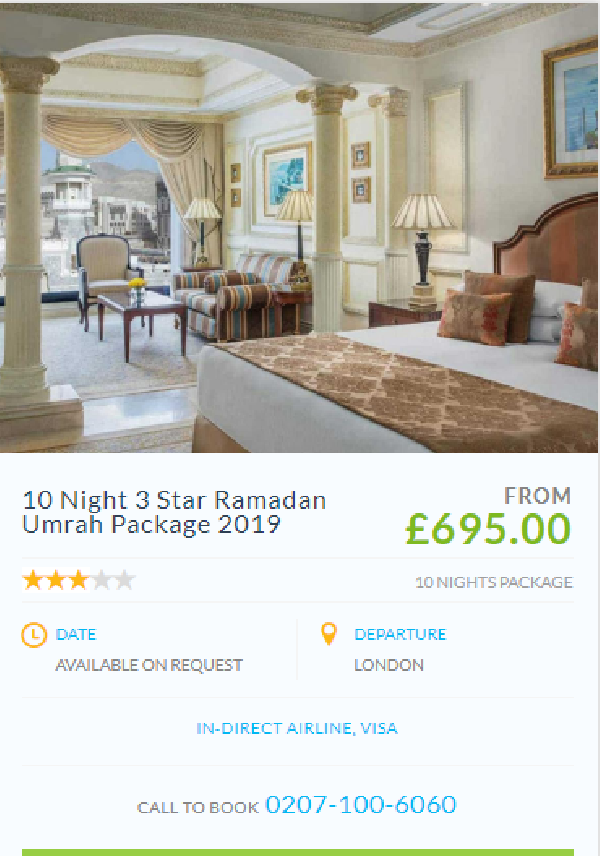Click the DATE label
Image resolution: width=600 pixels, height=856 pixels.
[x=76, y=634]
